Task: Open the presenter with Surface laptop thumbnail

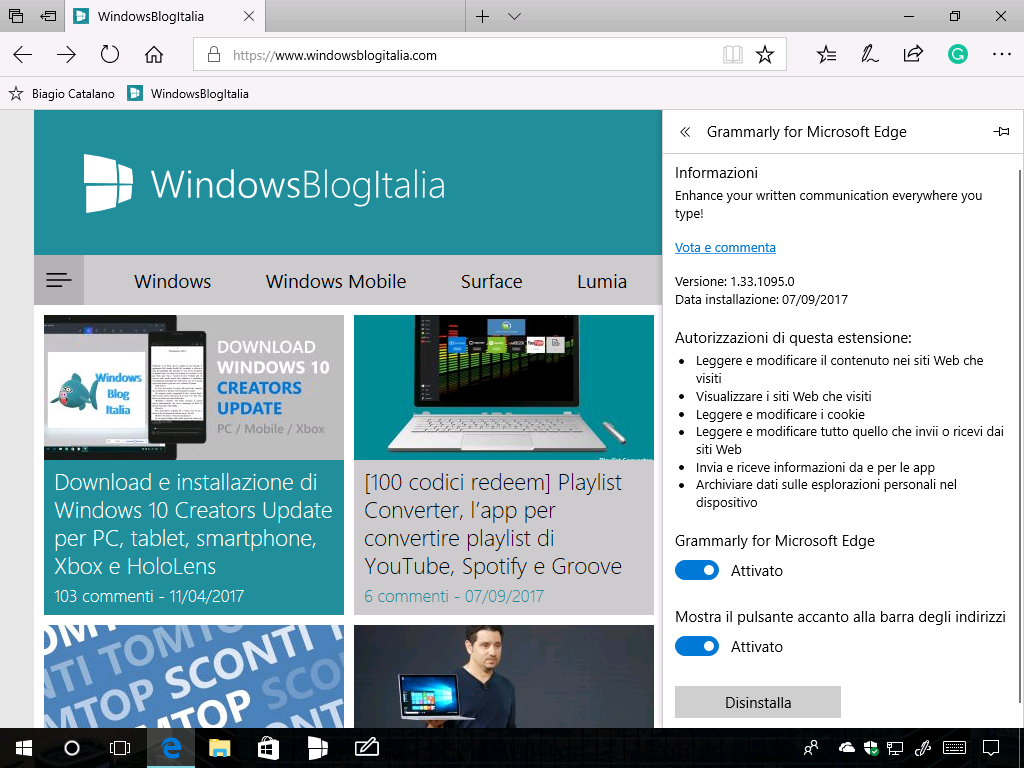Action: [504, 676]
